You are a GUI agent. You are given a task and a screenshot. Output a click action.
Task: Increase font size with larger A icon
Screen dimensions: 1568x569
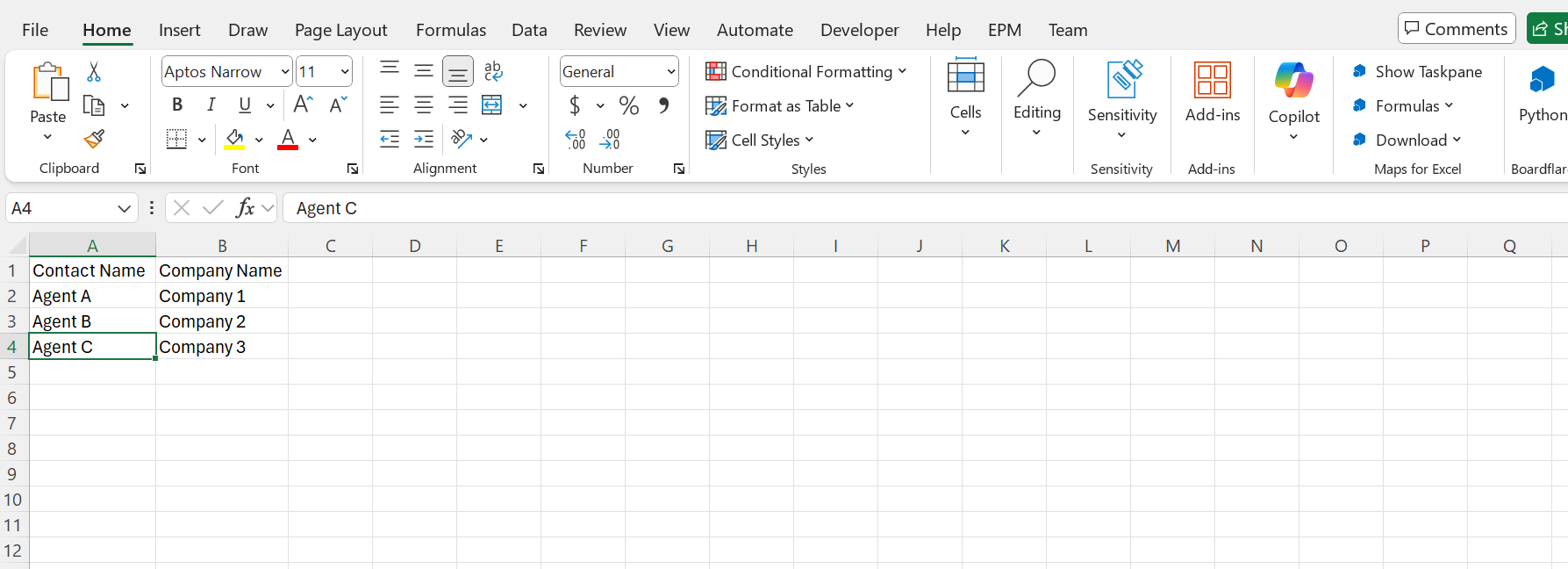[304, 104]
